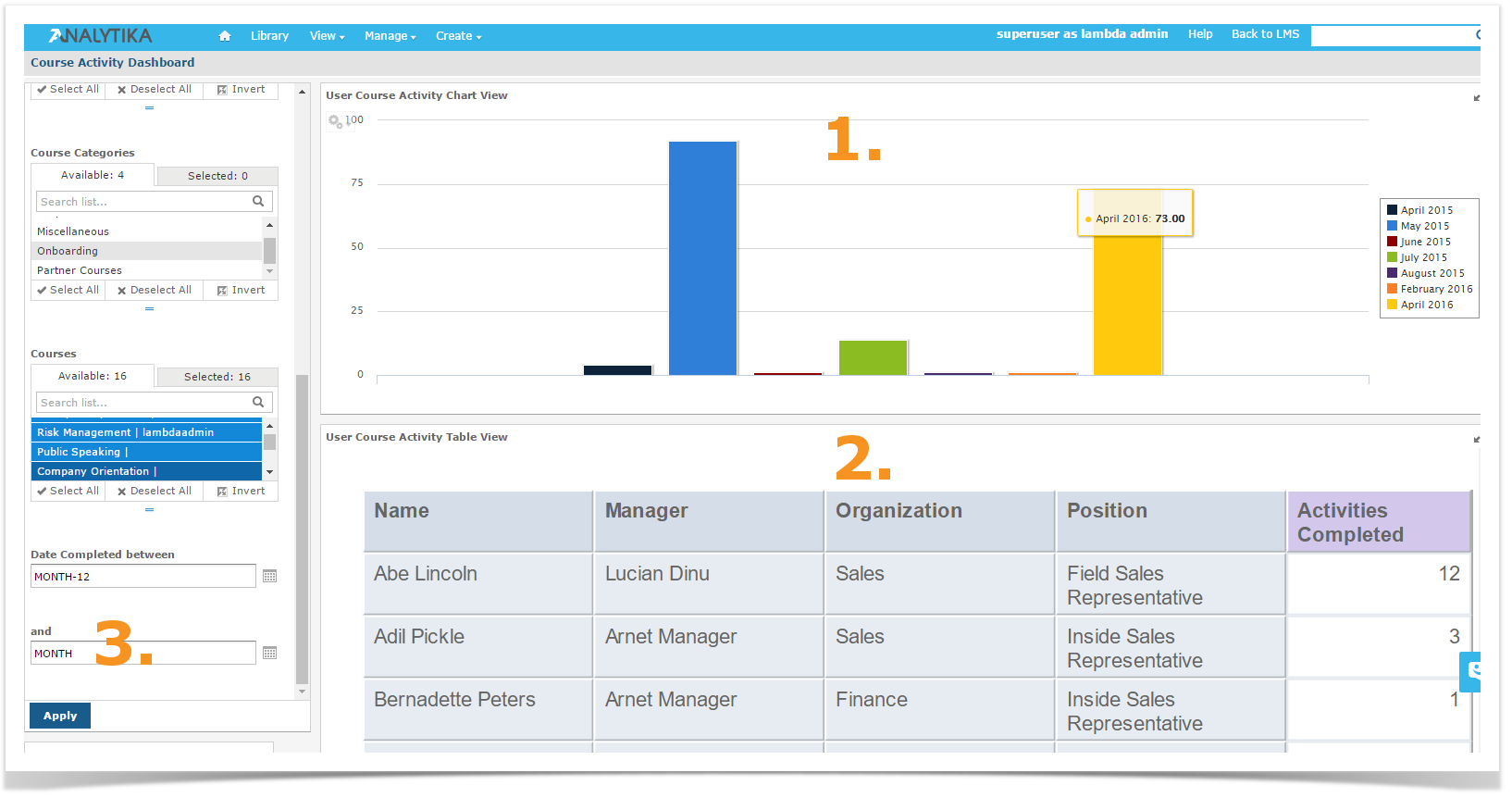
Task: Switch to Selected: 16 tab in Courses
Action: coord(217,378)
